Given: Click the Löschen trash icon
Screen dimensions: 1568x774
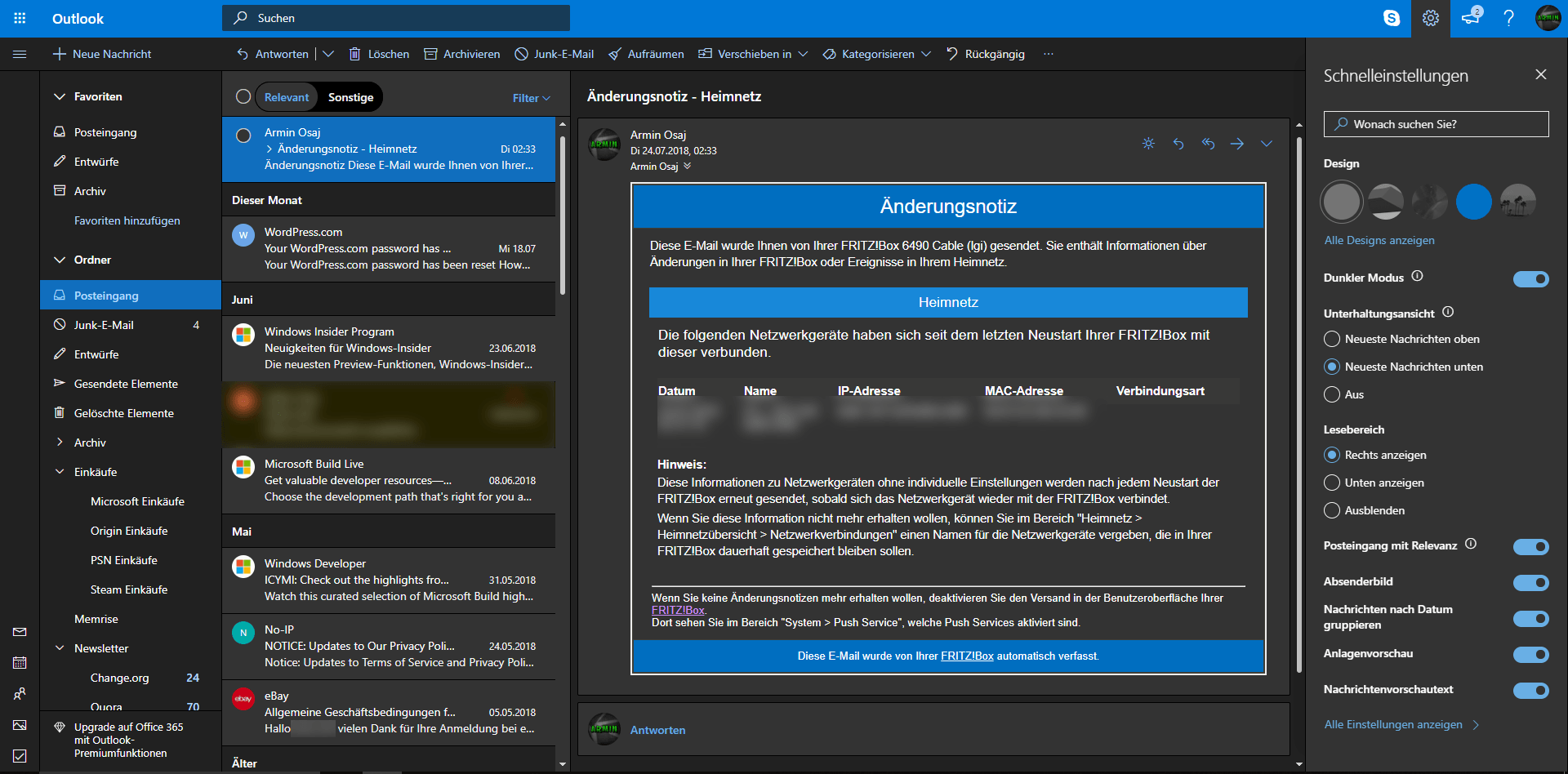Looking at the screenshot, I should click(x=354, y=54).
